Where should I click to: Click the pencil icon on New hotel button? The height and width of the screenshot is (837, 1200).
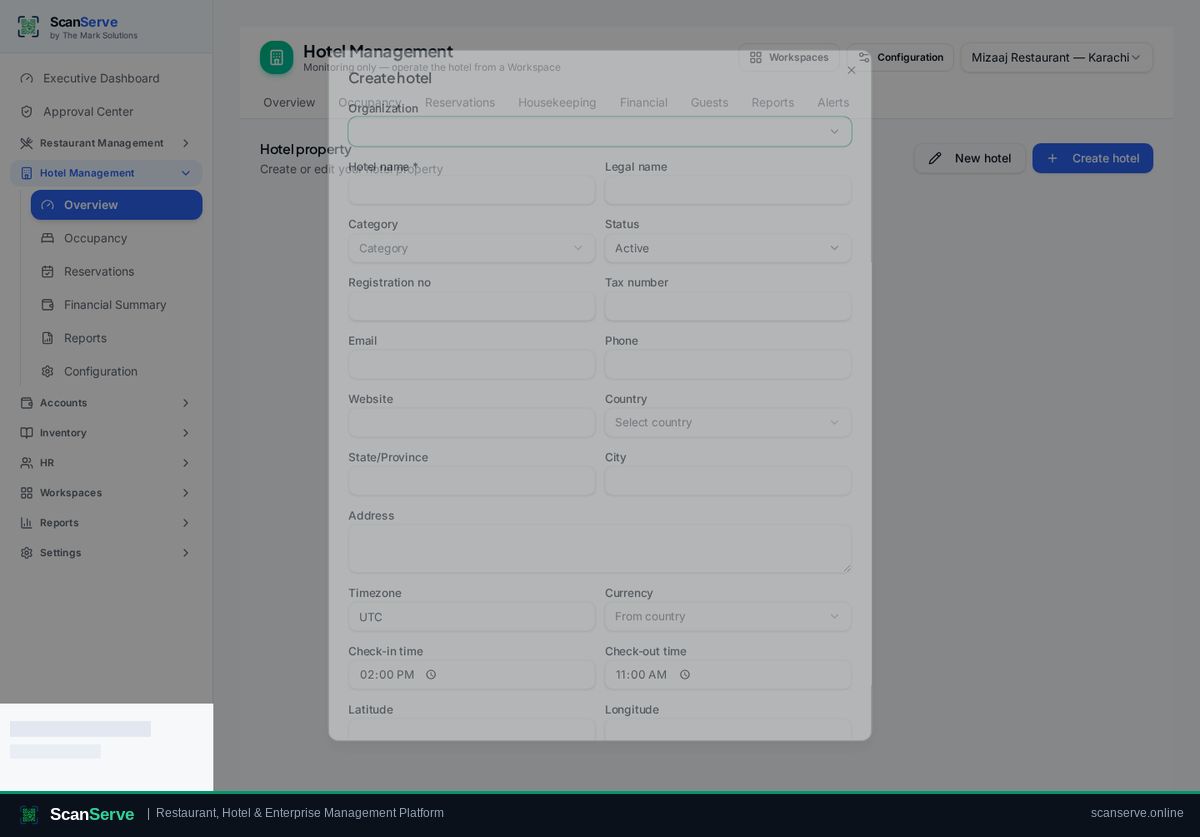935,158
